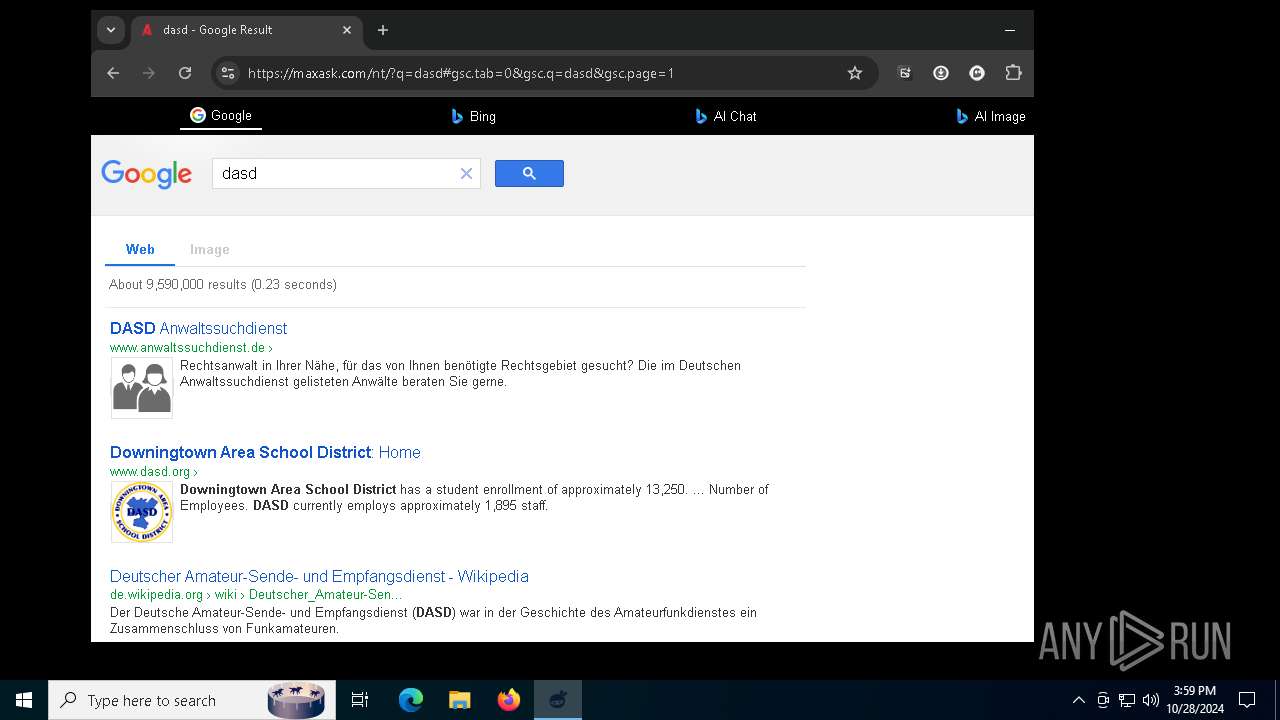
Task: Launch Firefox from taskbar
Action: point(509,700)
